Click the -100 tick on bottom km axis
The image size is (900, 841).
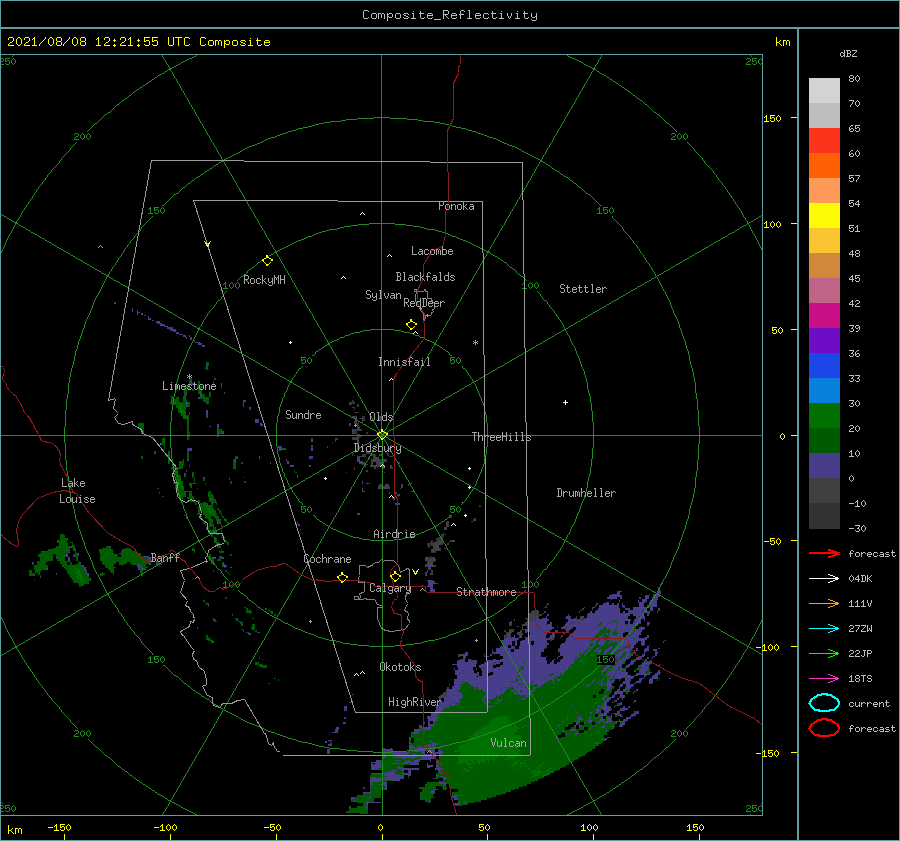click(165, 828)
